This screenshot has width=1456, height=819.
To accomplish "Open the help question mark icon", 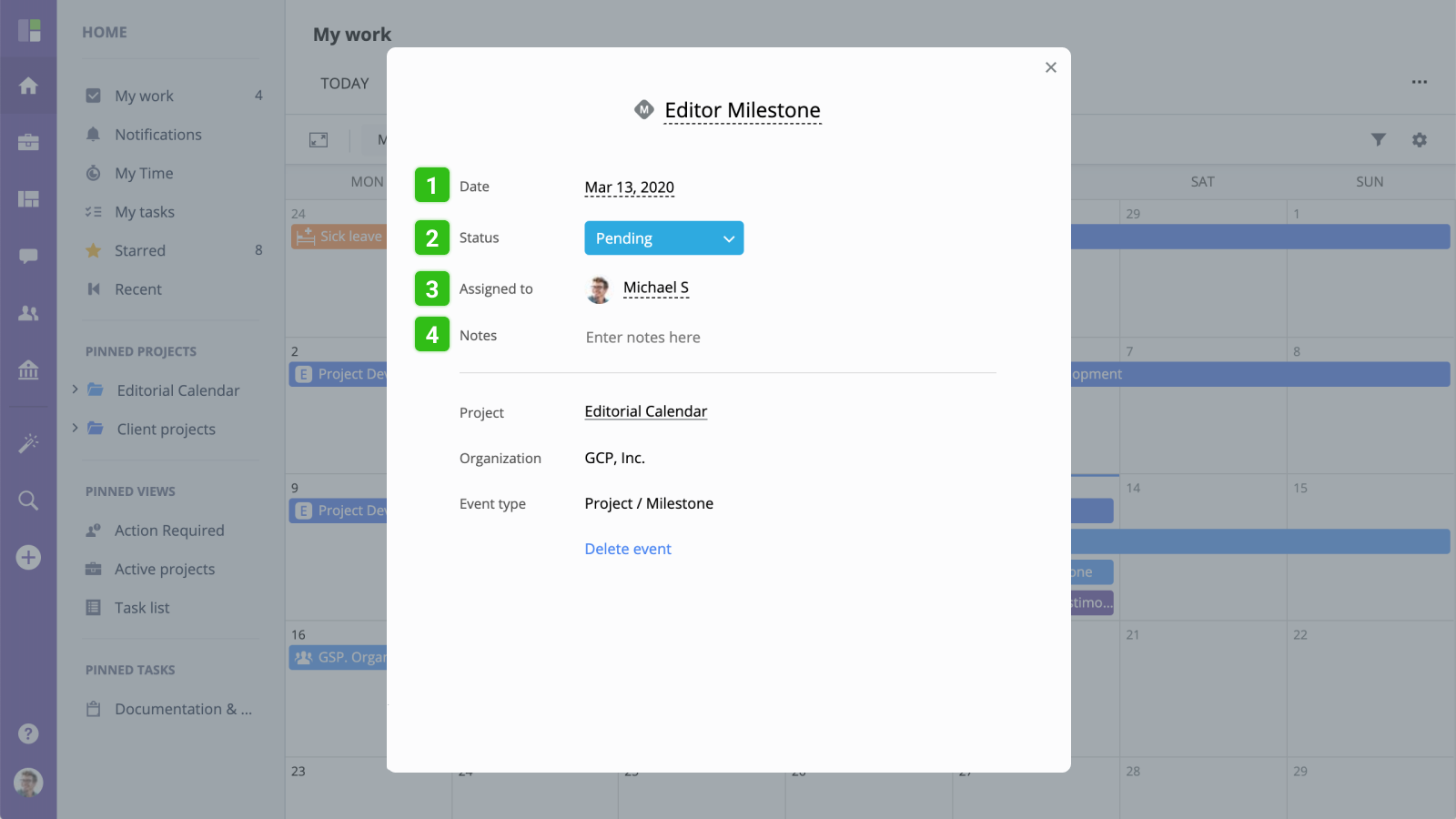I will coord(28,733).
